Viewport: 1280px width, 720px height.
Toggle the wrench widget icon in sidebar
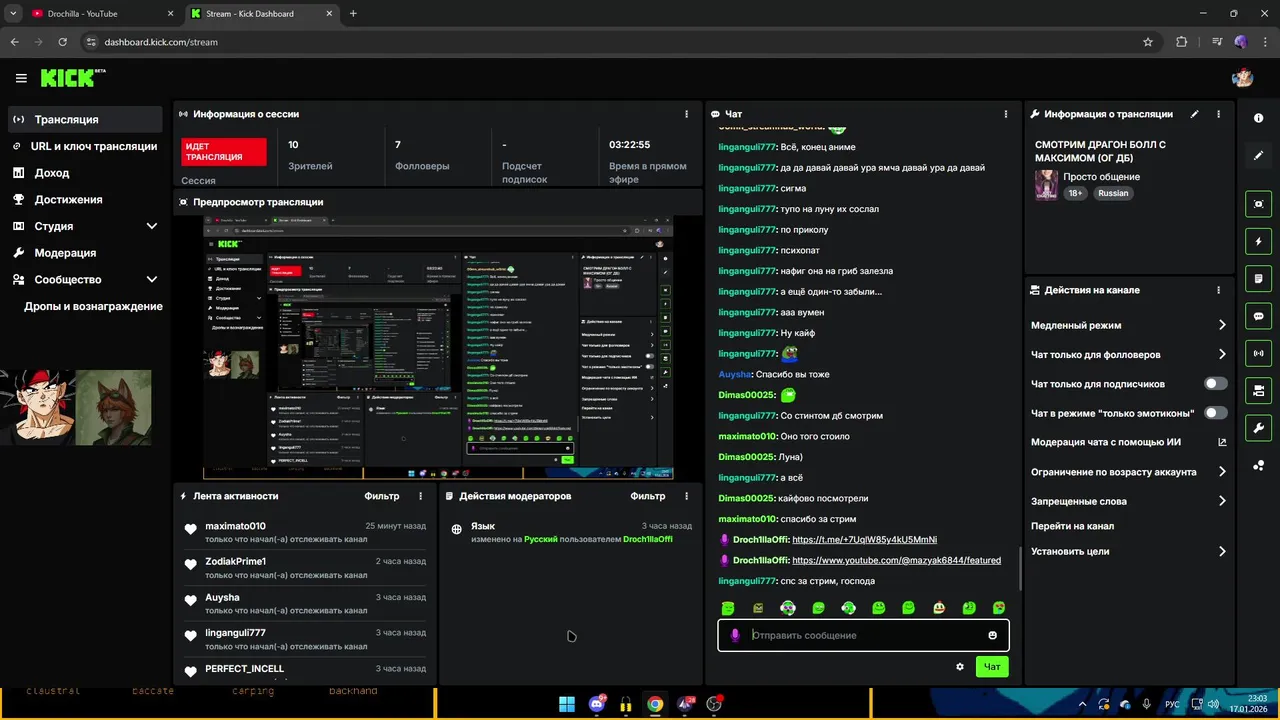coord(1258,428)
